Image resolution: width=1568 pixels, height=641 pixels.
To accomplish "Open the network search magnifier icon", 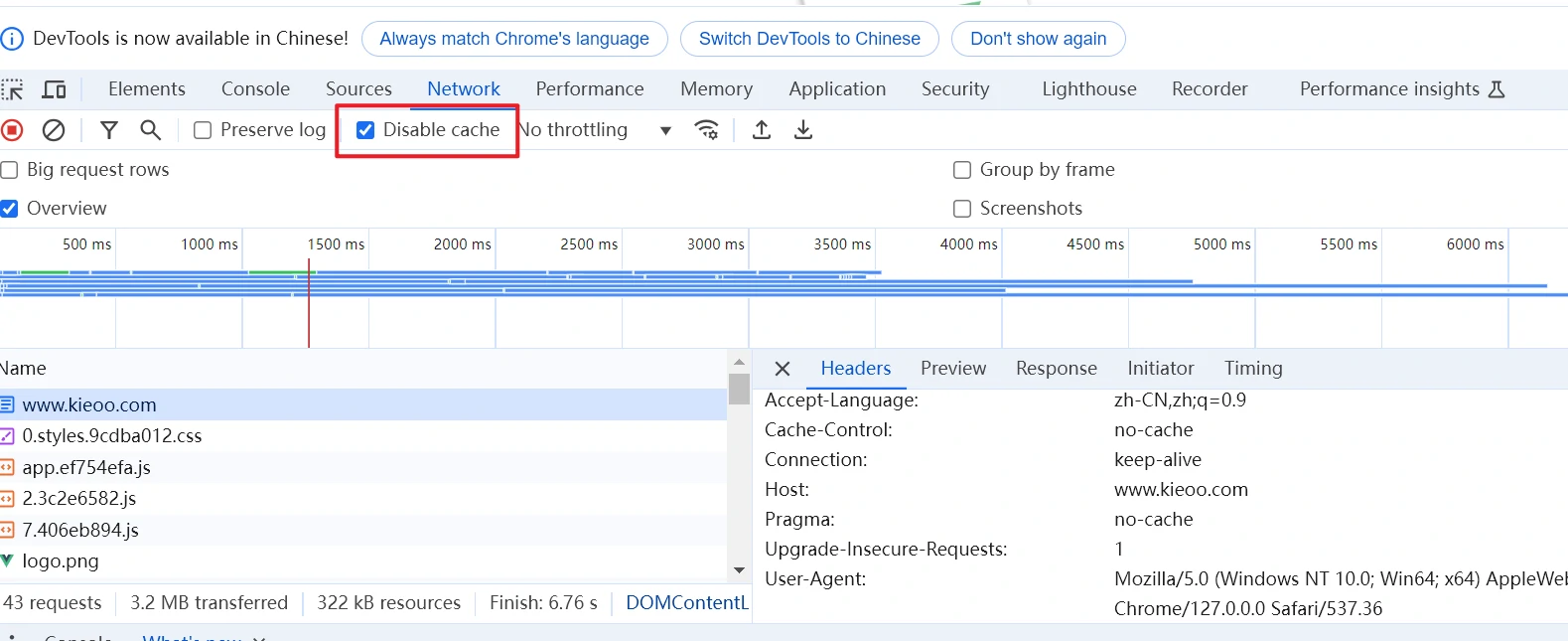I will click(x=150, y=130).
